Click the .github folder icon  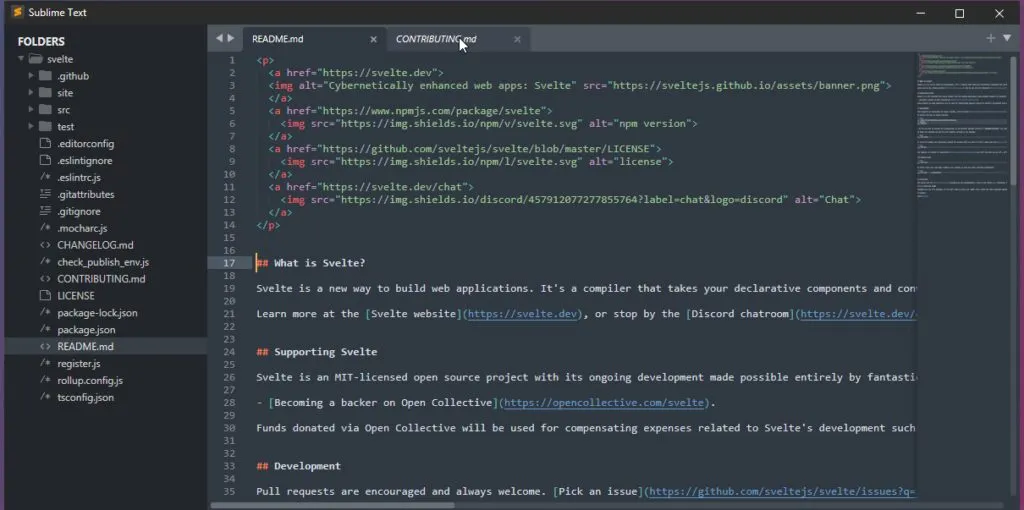point(45,76)
